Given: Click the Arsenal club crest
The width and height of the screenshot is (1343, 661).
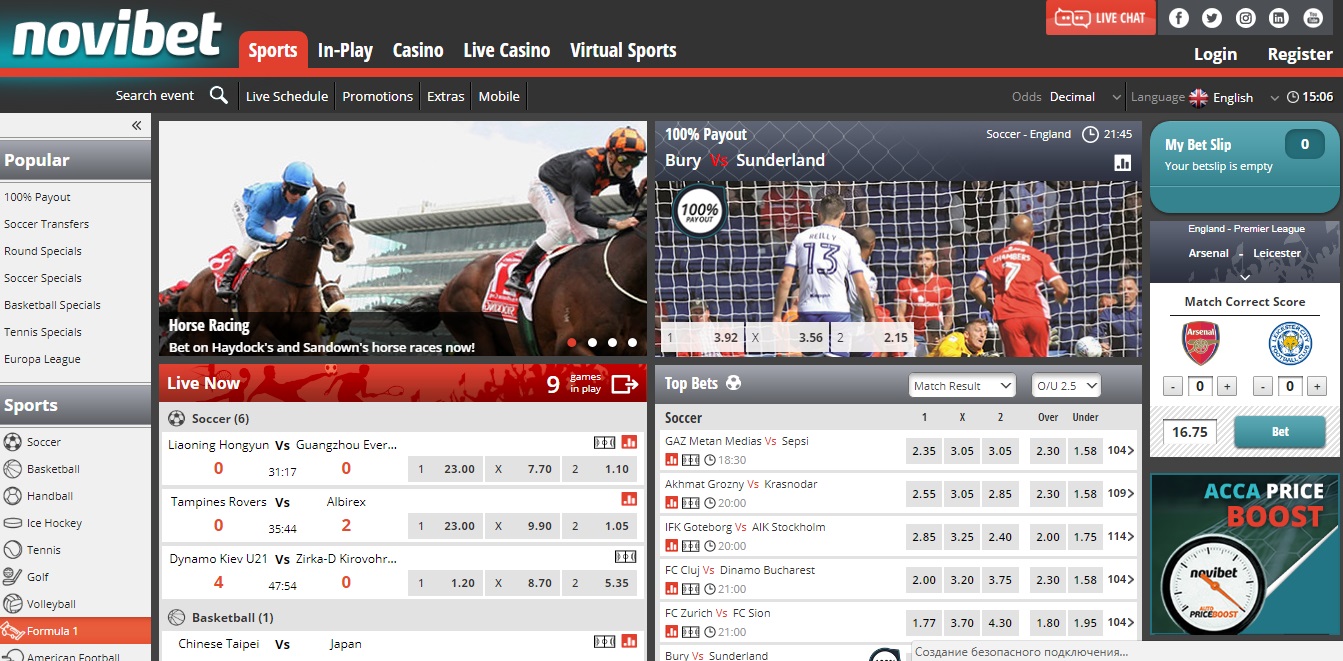Looking at the screenshot, I should tap(1200, 343).
